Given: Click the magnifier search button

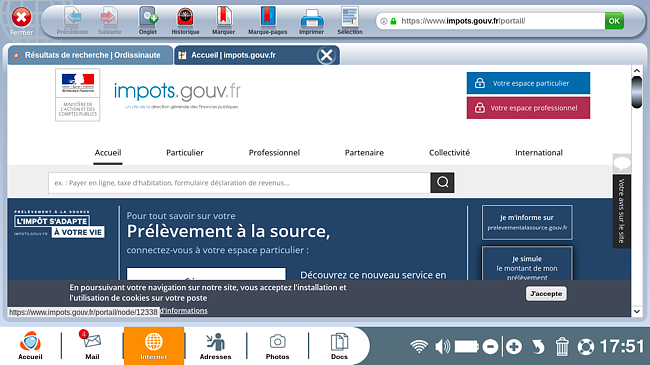Looking at the screenshot, I should (442, 182).
